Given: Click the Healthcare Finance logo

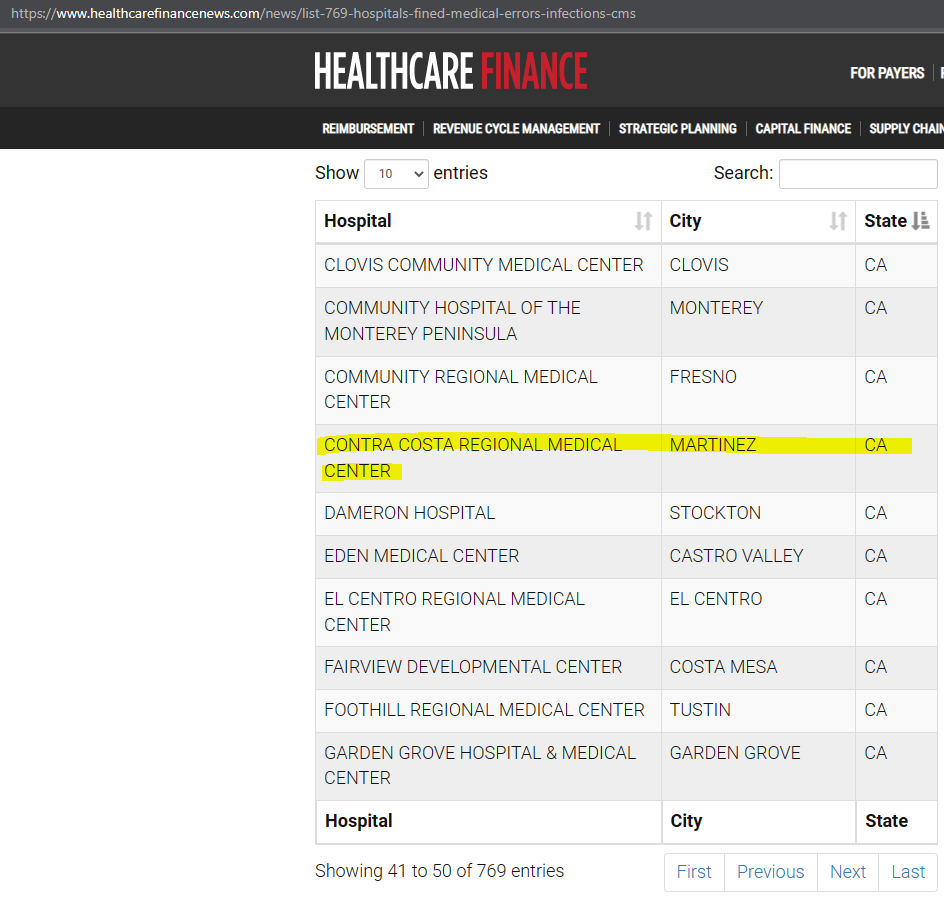Looking at the screenshot, I should point(450,71).
